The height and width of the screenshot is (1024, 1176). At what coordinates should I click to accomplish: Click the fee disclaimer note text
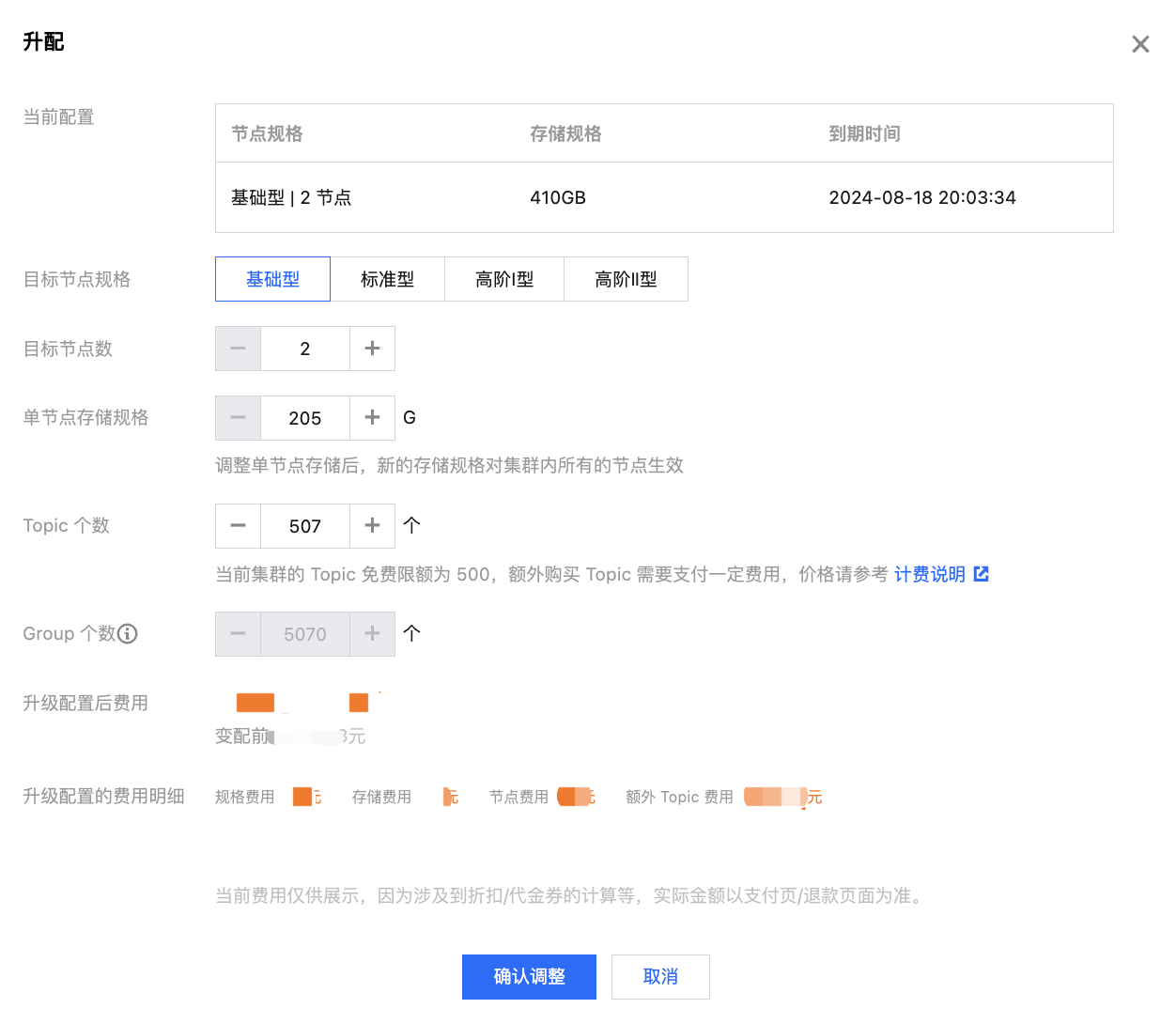(x=571, y=895)
